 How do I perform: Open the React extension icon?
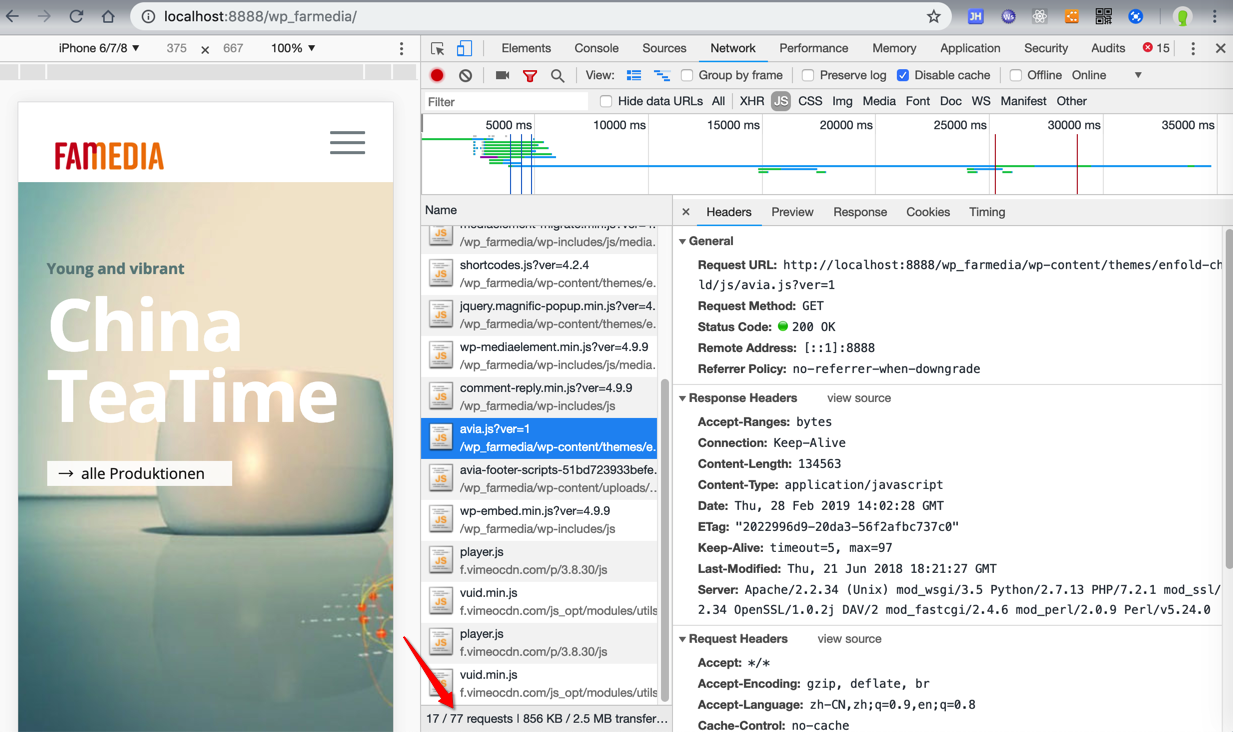tap(1040, 16)
